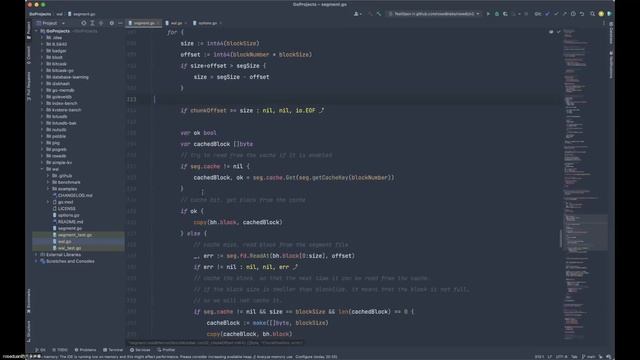Collapse the GoProjects root folder
The height and width of the screenshot is (360, 640).
pyautogui.click(x=36, y=31)
